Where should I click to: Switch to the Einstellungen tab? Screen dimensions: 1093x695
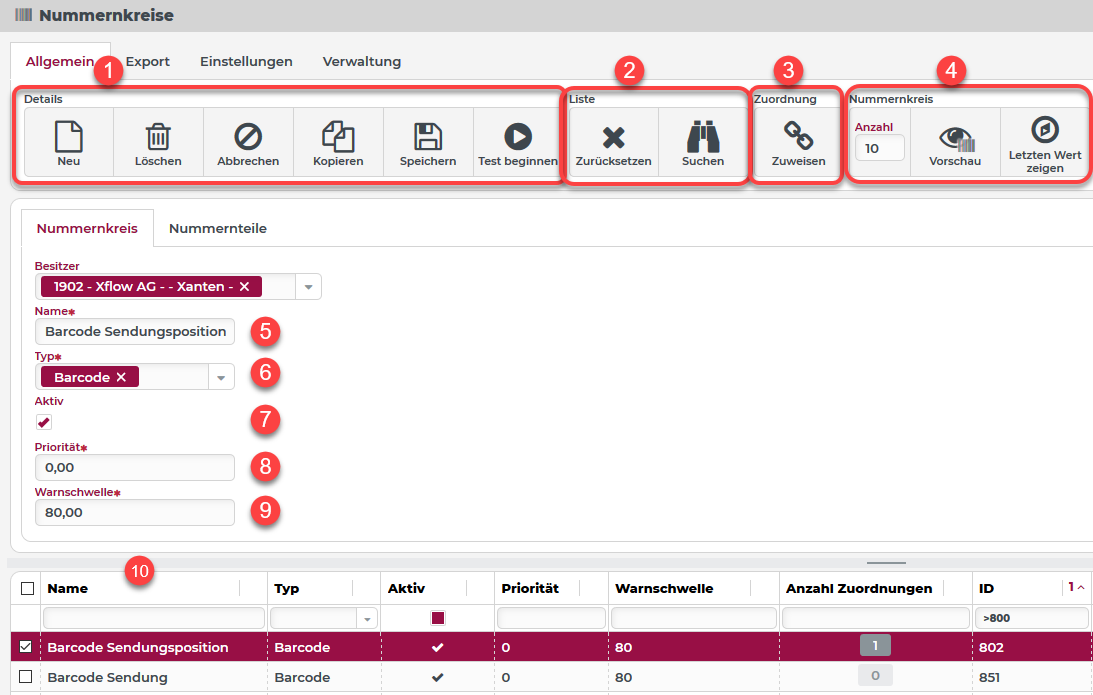click(x=246, y=62)
